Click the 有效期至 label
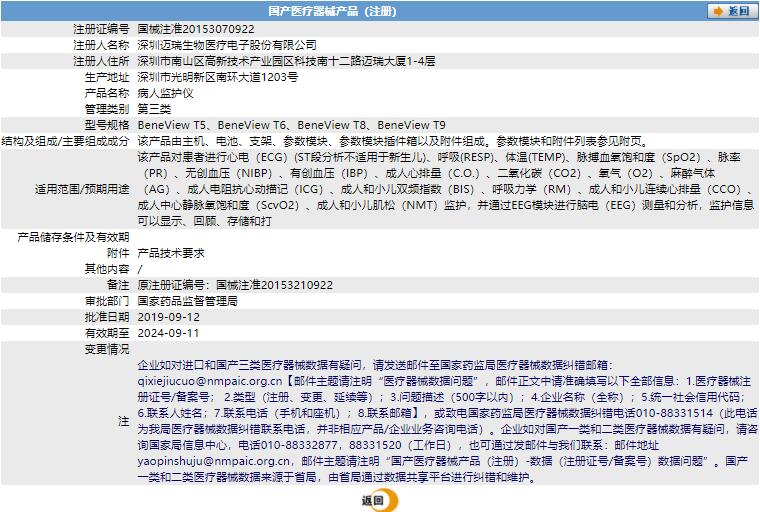The width and height of the screenshot is (760, 512). tap(107, 333)
